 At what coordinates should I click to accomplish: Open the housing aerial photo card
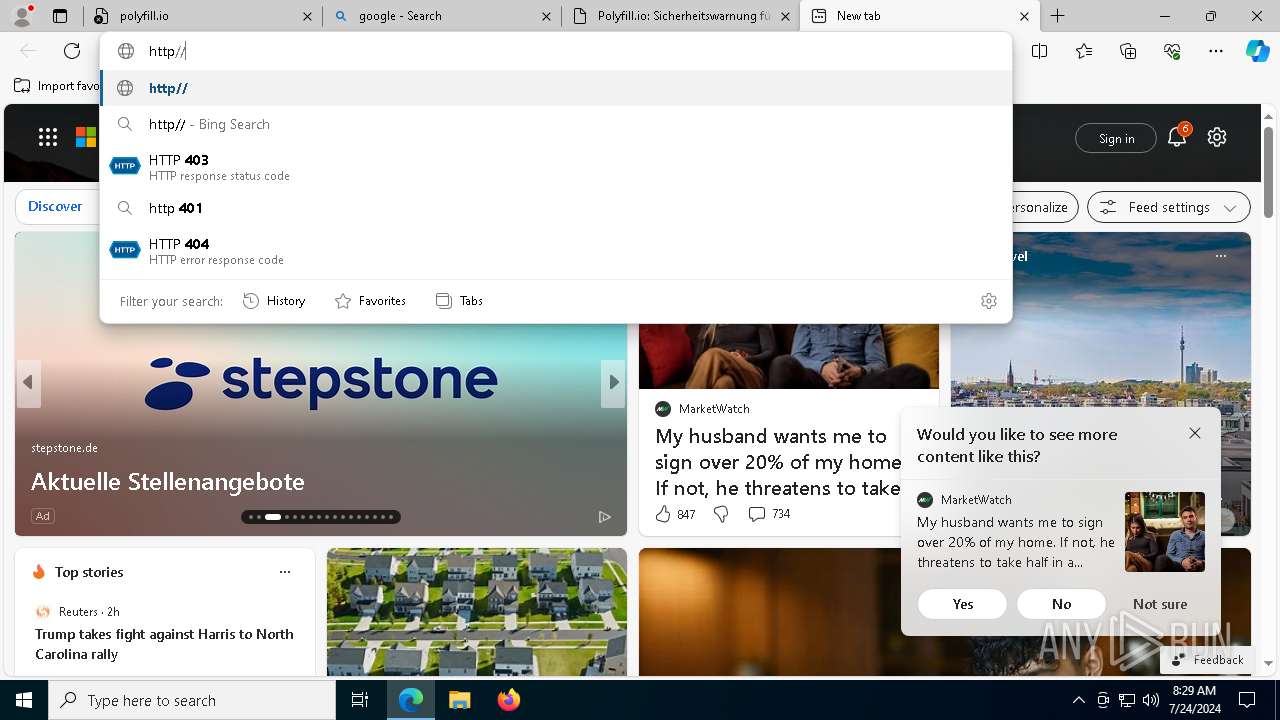(x=477, y=612)
